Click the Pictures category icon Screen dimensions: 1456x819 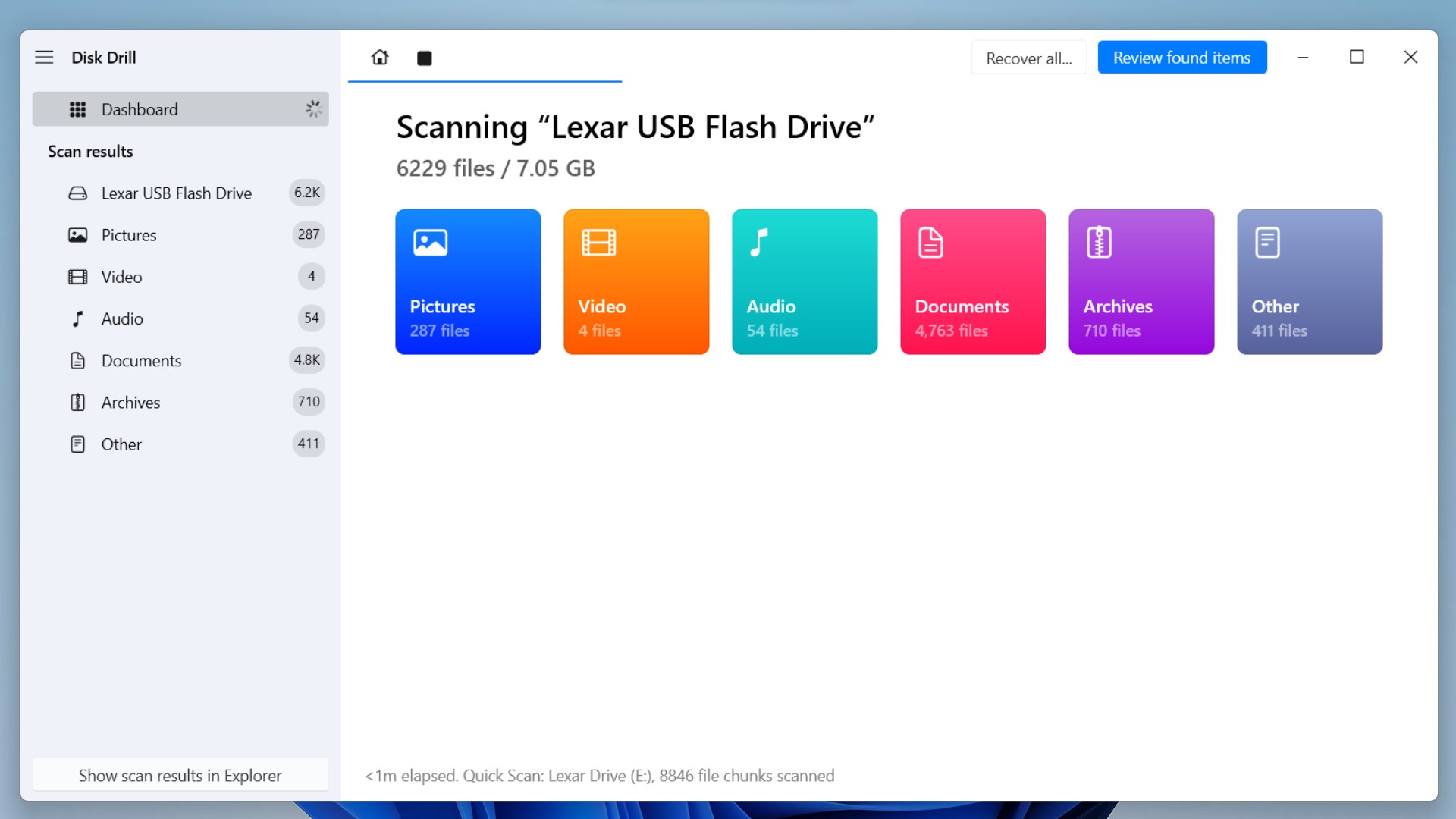(429, 243)
